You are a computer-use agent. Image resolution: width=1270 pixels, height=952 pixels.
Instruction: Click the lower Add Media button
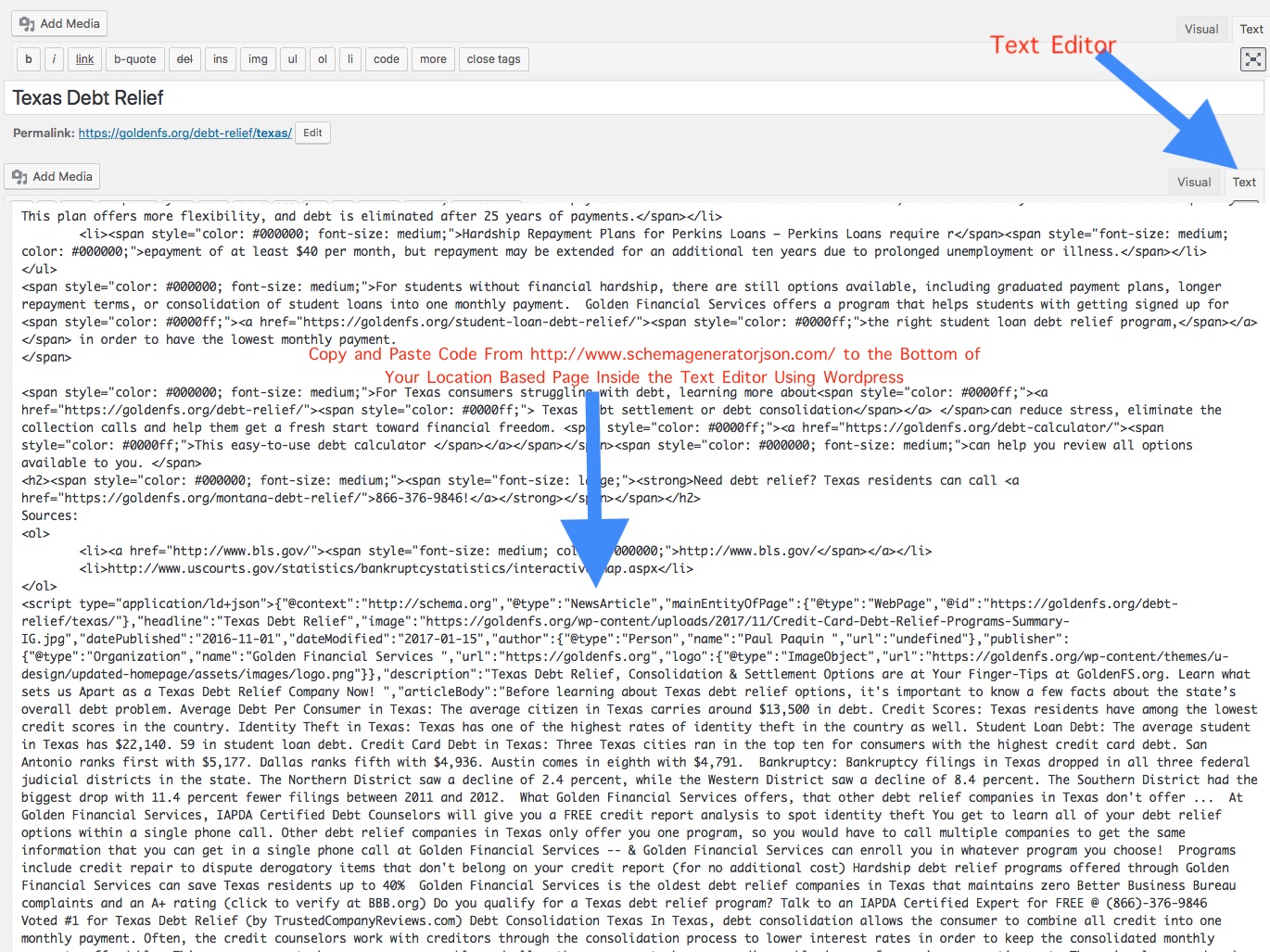coord(52,176)
